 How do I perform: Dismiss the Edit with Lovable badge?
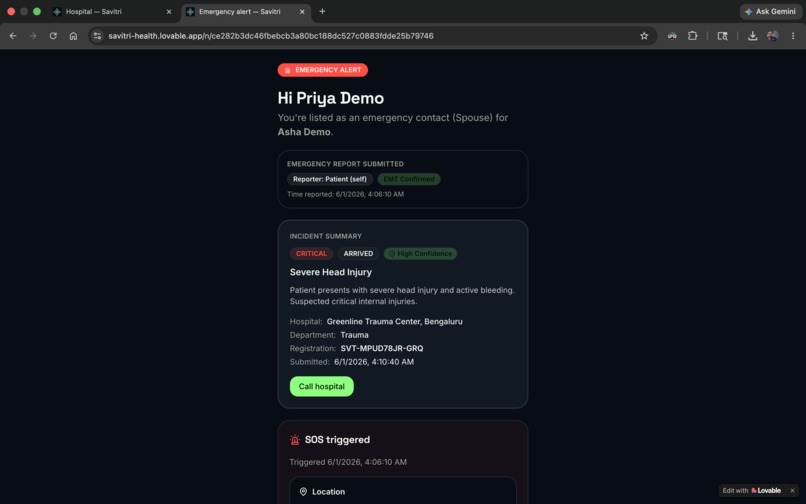tap(792, 491)
